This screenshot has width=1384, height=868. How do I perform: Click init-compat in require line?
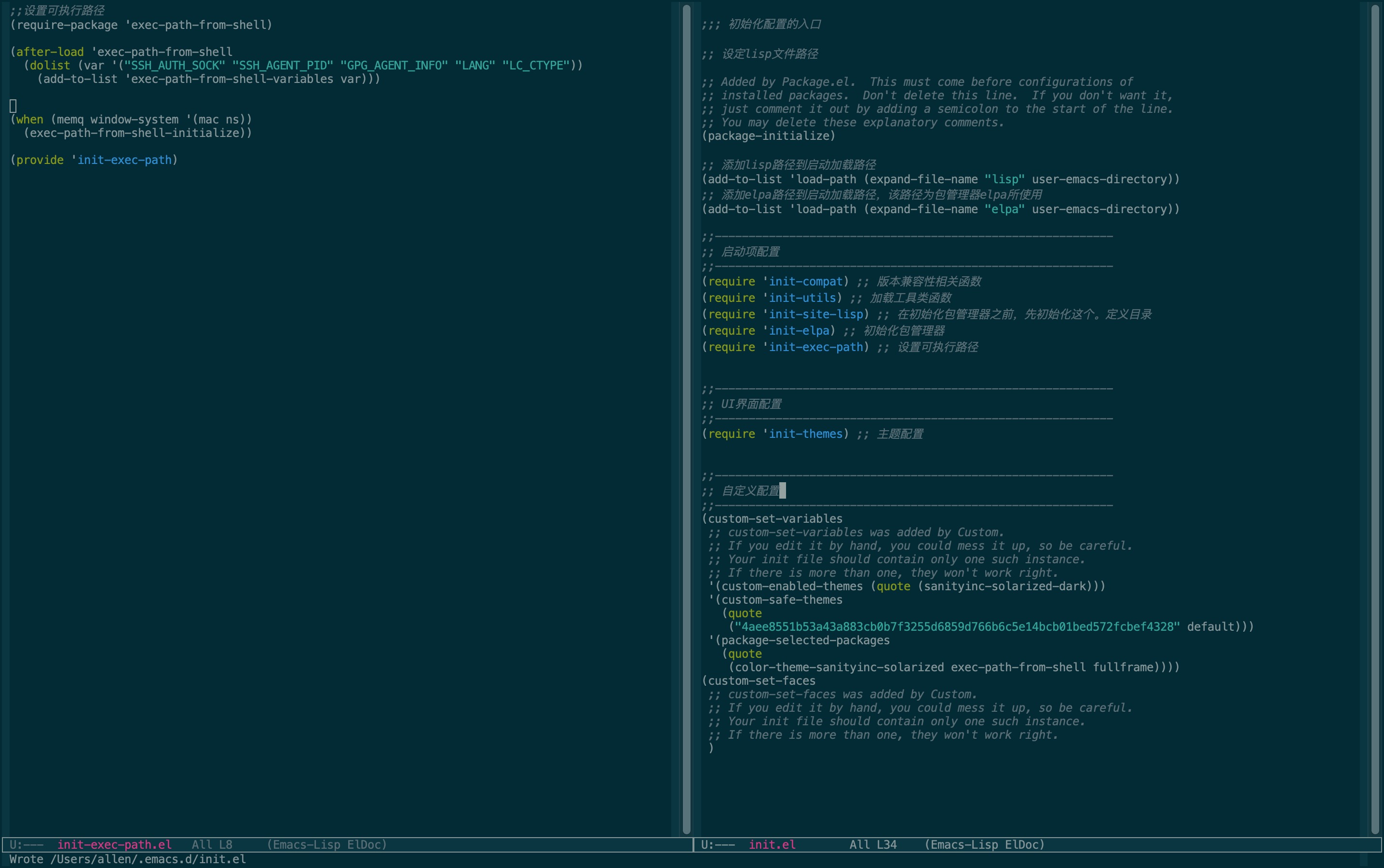806,281
